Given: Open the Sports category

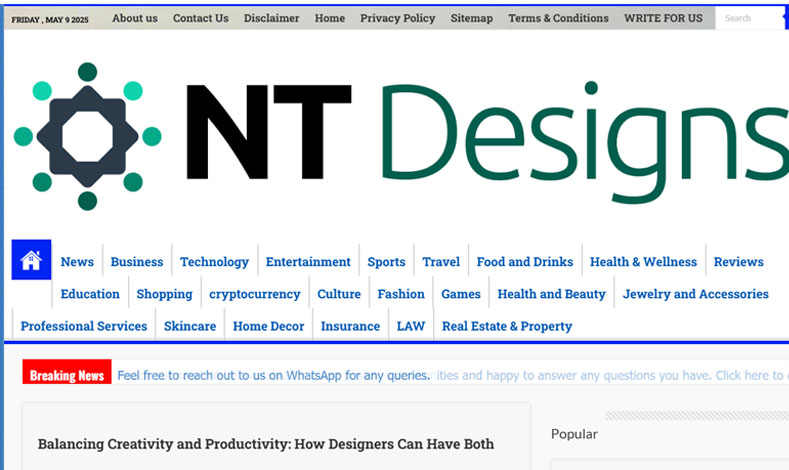Looking at the screenshot, I should point(386,262).
